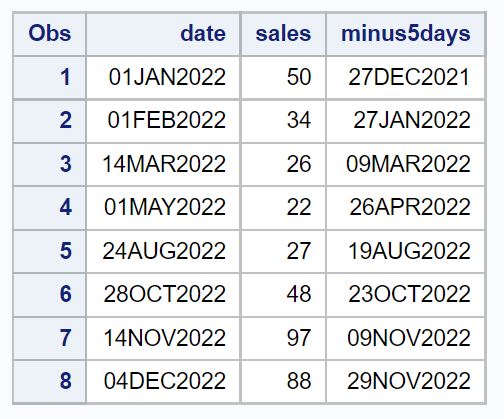Image resolution: width=504 pixels, height=419 pixels.
Task: Click the Obs column header
Action: point(49,34)
